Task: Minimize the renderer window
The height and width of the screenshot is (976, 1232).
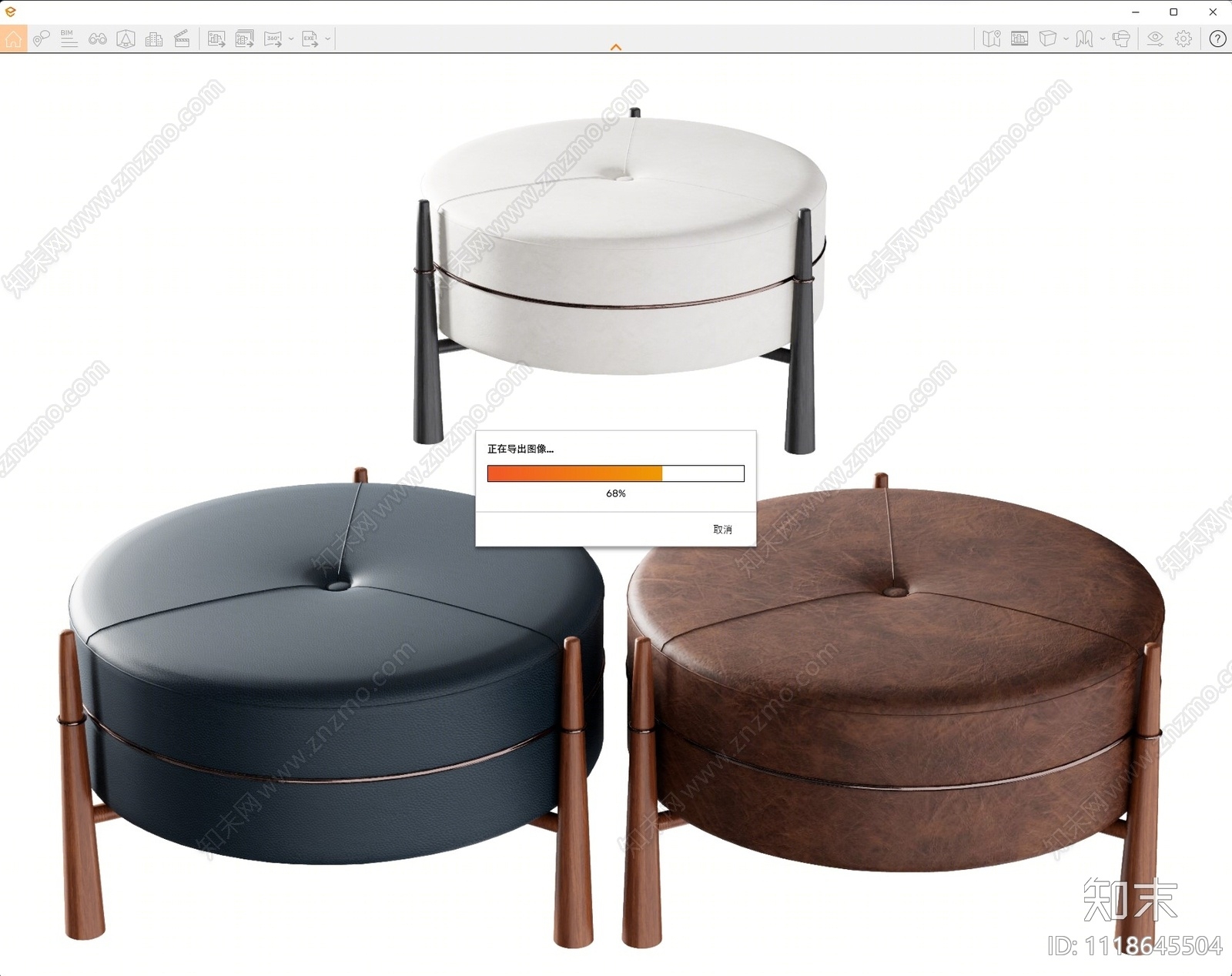Action: pyautogui.click(x=1135, y=12)
